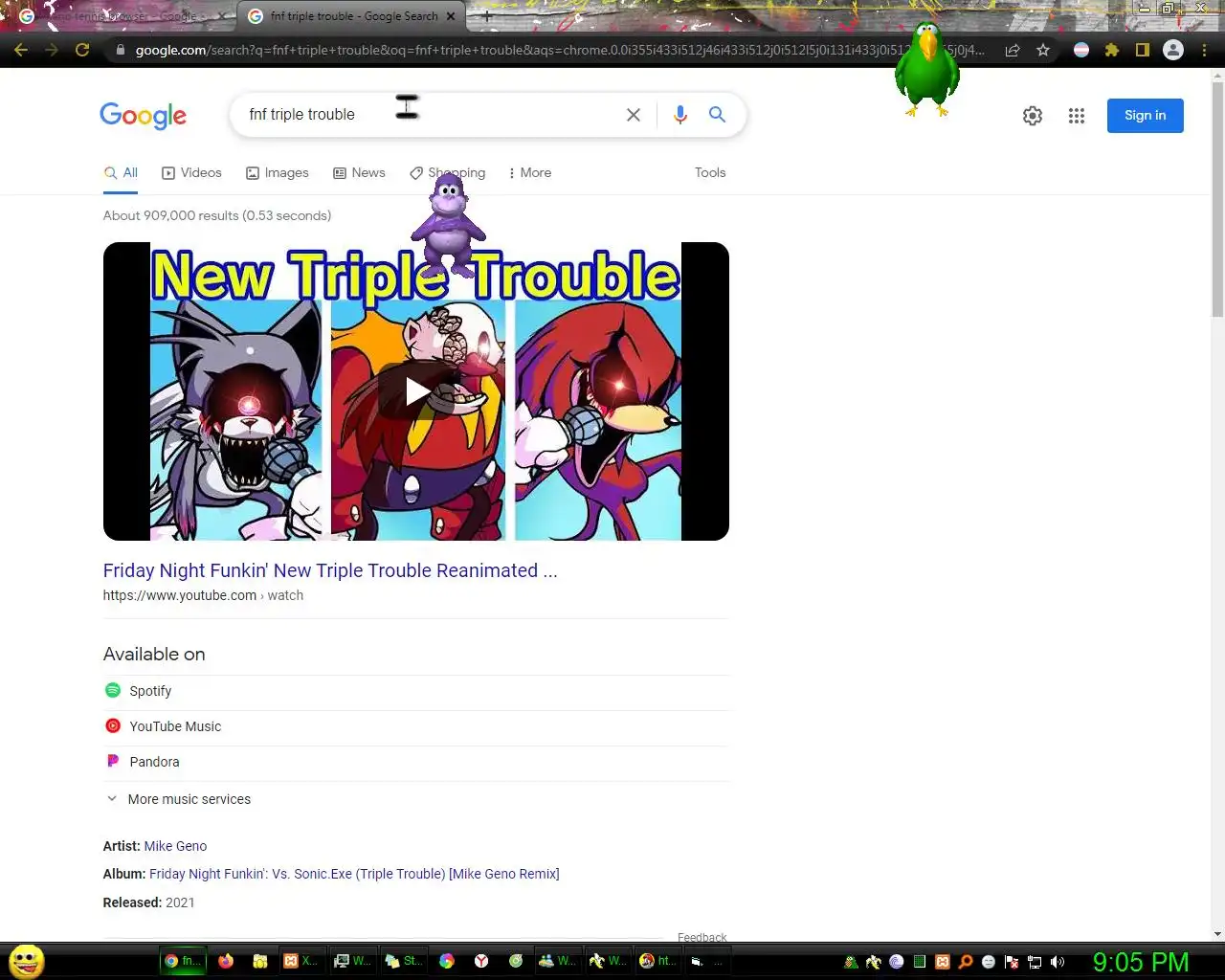Play the New Triple Trouble video
1225x980 pixels.
coord(416,390)
